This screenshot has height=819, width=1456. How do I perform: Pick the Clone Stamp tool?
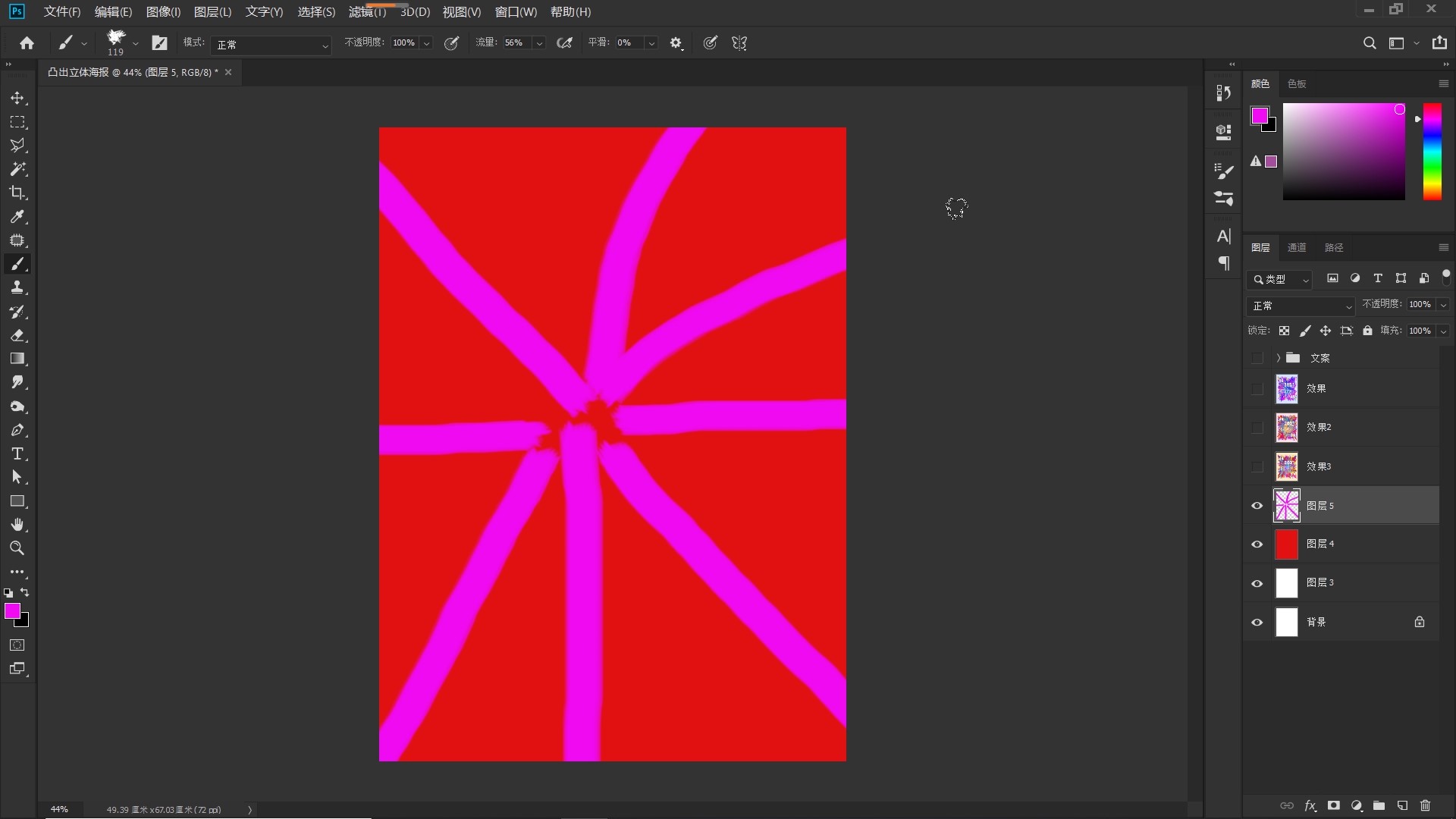click(x=17, y=287)
